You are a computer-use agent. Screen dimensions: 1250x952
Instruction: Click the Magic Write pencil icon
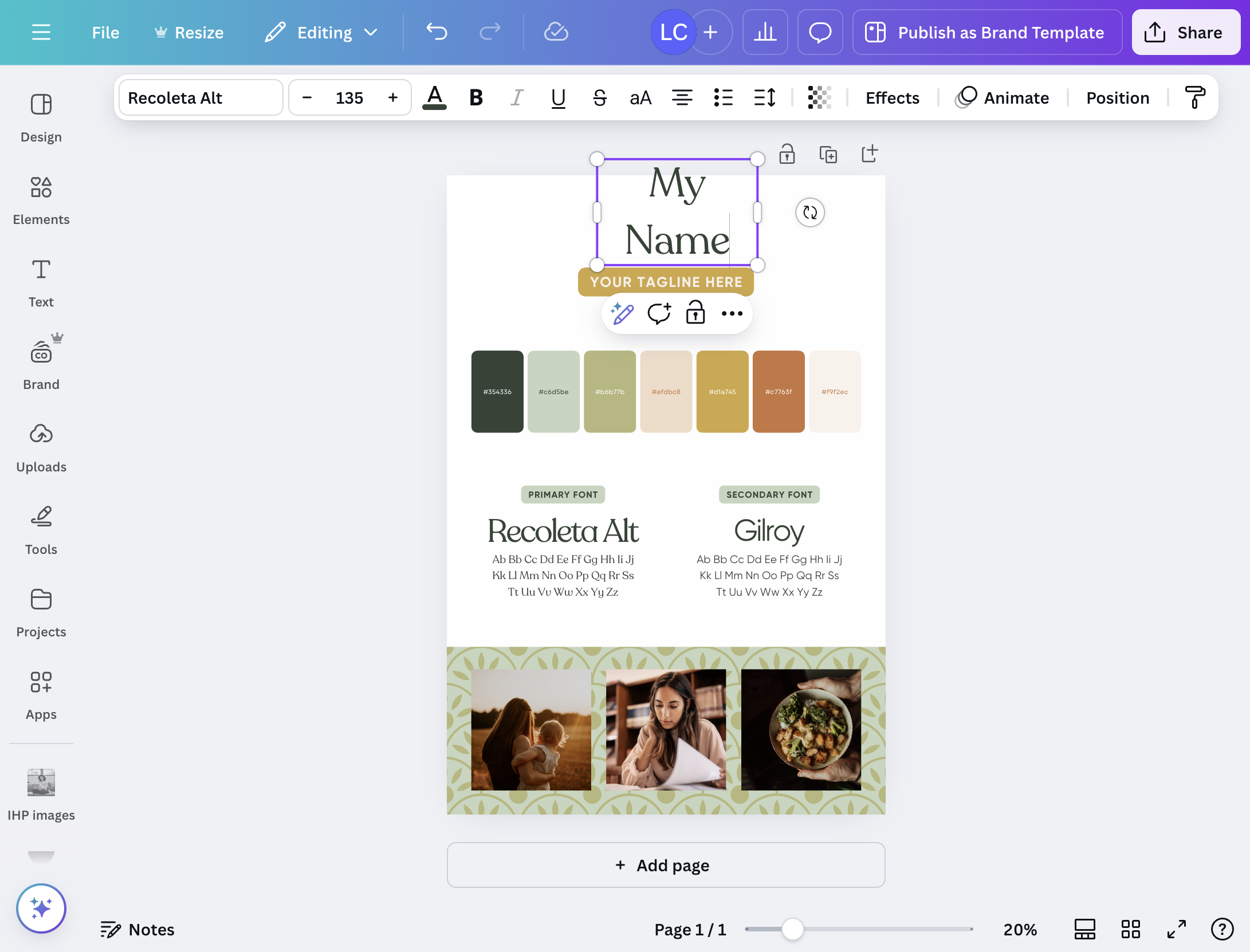coord(622,313)
